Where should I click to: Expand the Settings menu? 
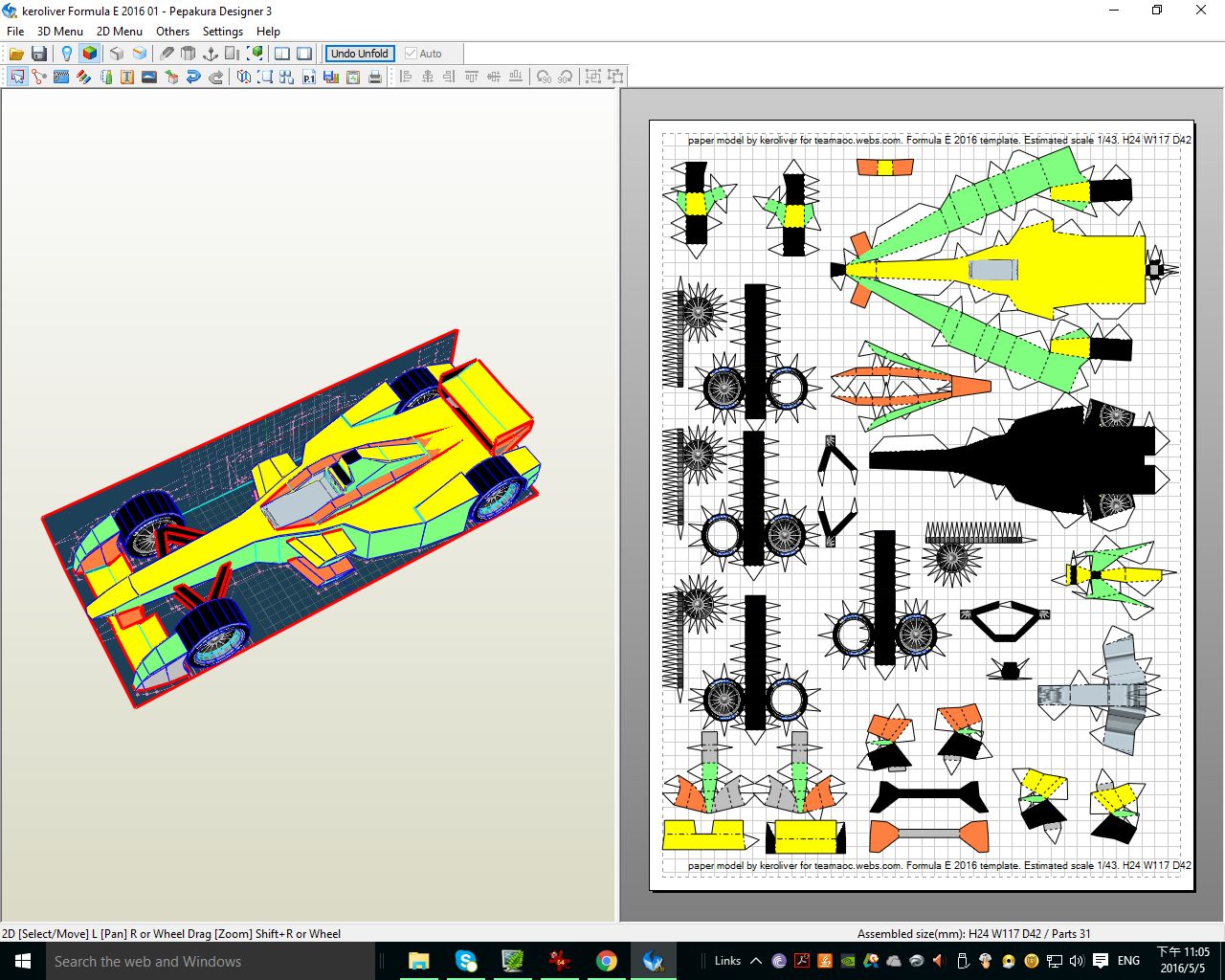coord(222,31)
